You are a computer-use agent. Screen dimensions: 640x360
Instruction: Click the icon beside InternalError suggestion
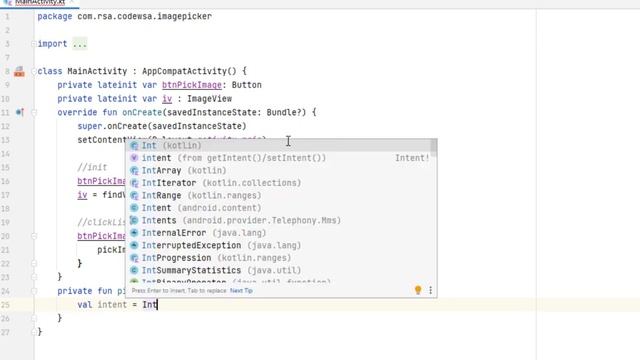134,233
